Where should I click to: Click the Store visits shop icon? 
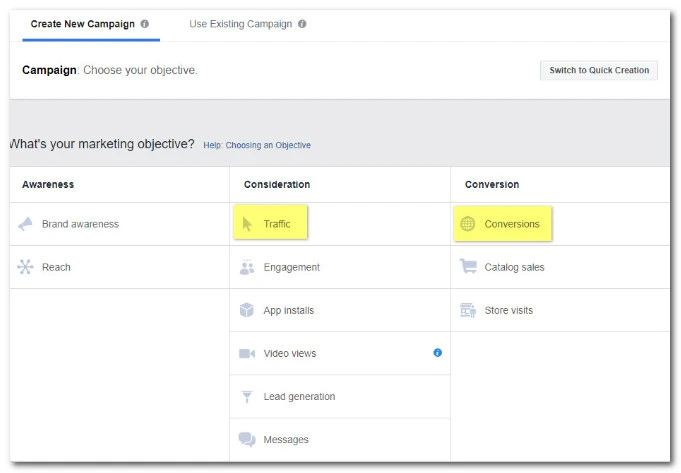(468, 310)
